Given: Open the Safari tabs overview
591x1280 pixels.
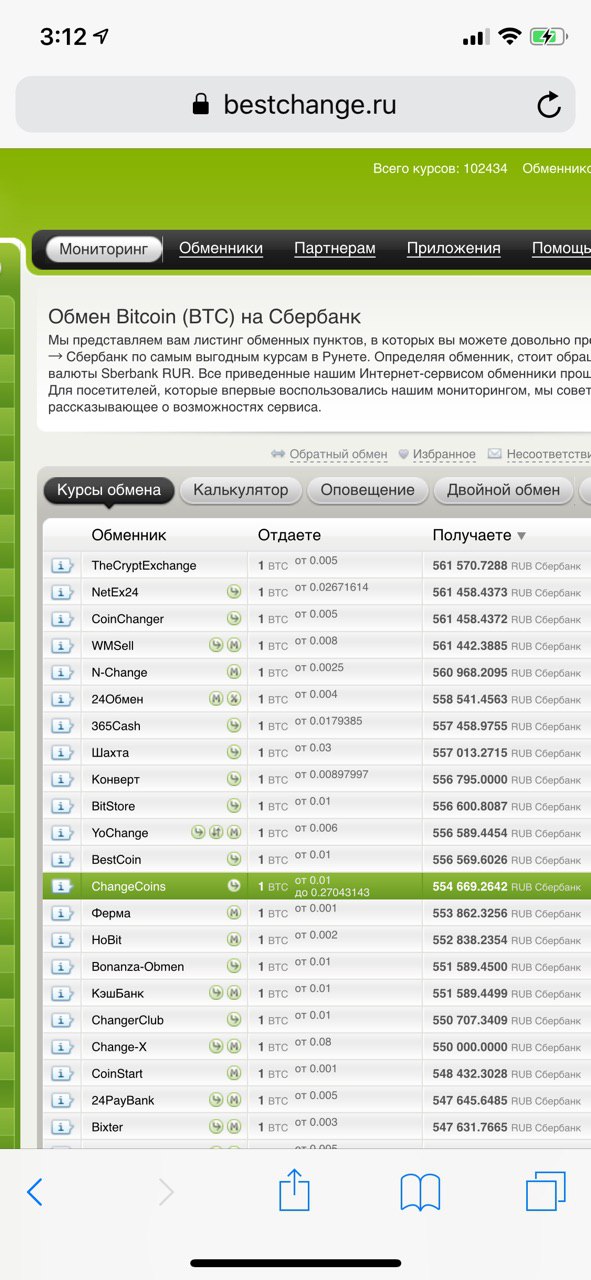Looking at the screenshot, I should click(546, 1191).
